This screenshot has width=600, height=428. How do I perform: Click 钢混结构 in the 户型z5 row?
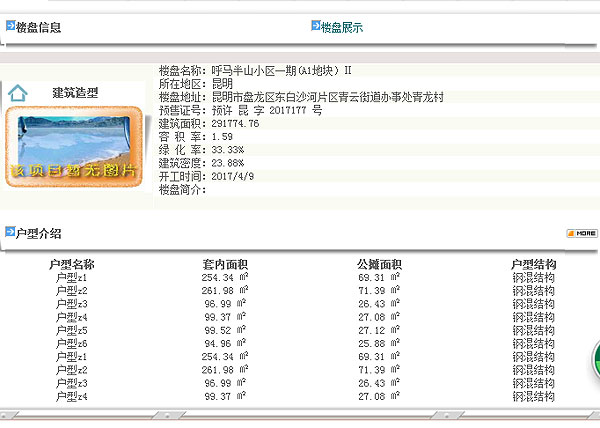(533, 330)
